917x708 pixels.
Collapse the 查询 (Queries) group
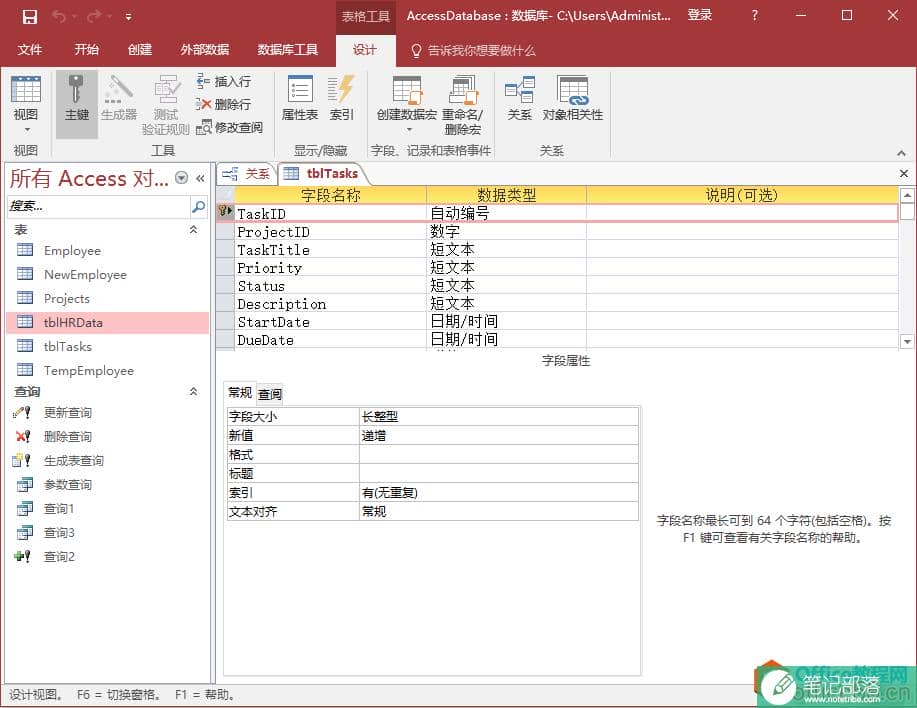pos(193,392)
